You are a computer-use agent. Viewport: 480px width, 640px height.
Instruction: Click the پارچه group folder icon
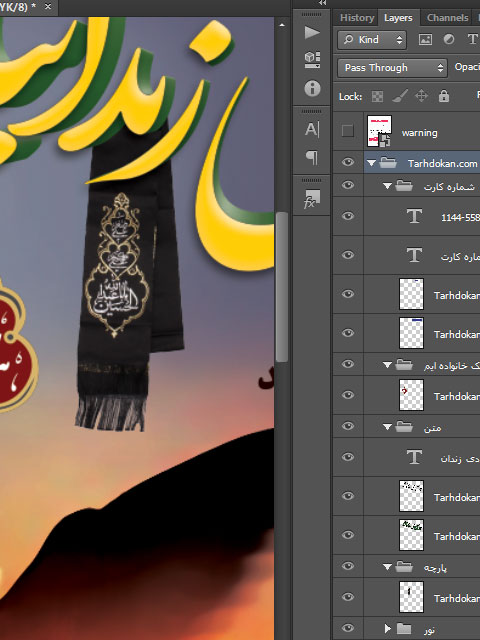pyautogui.click(x=404, y=567)
